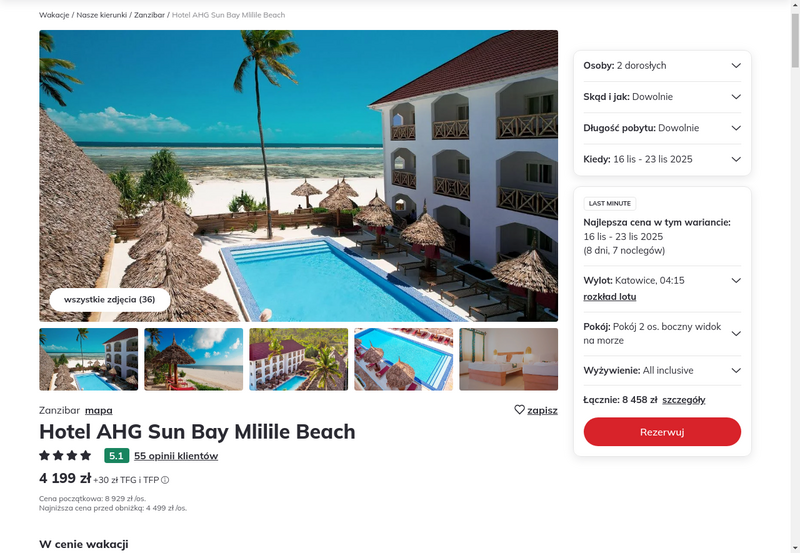Select the bedroom thumbnail photo

coord(509,360)
